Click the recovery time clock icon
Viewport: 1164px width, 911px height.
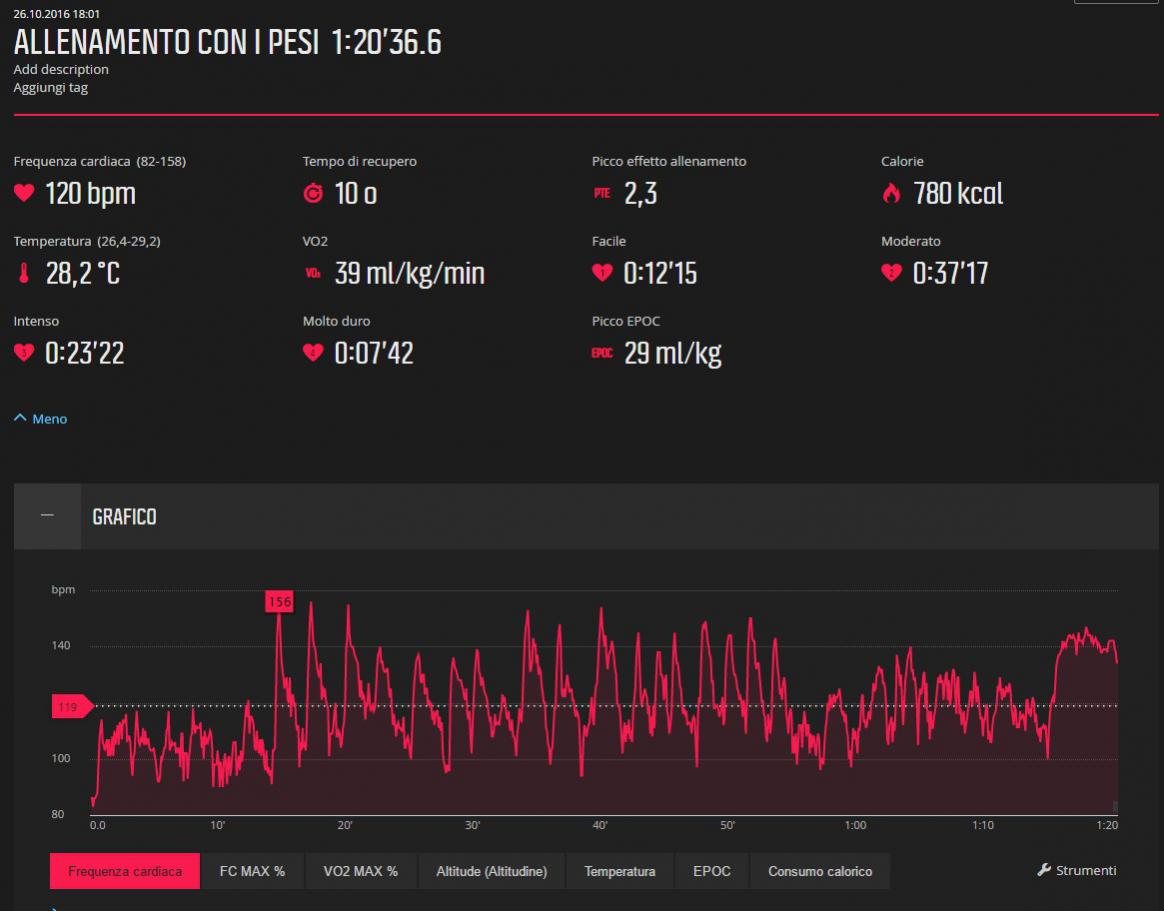[313, 193]
